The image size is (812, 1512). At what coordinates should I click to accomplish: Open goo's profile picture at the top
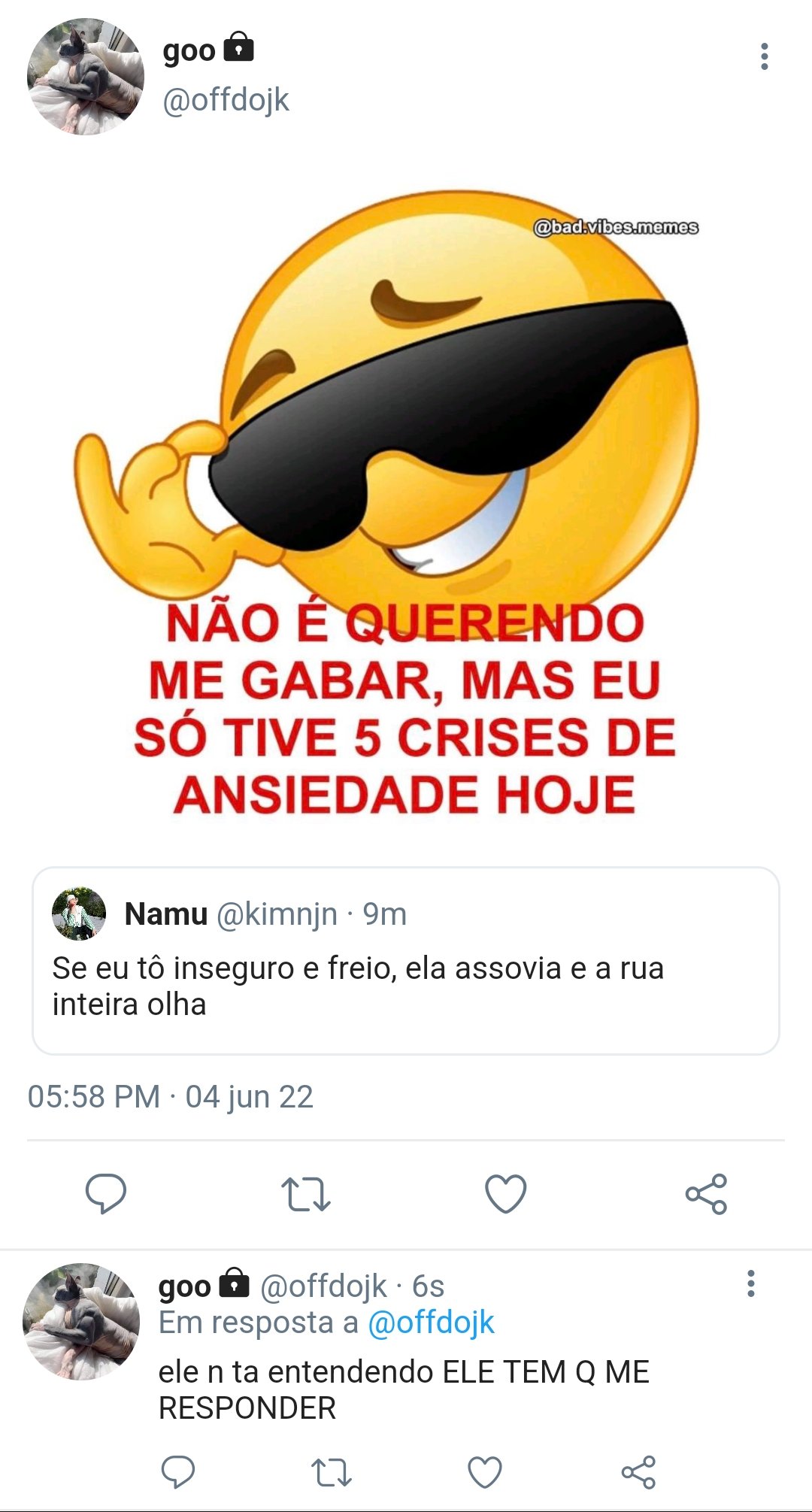click(85, 77)
